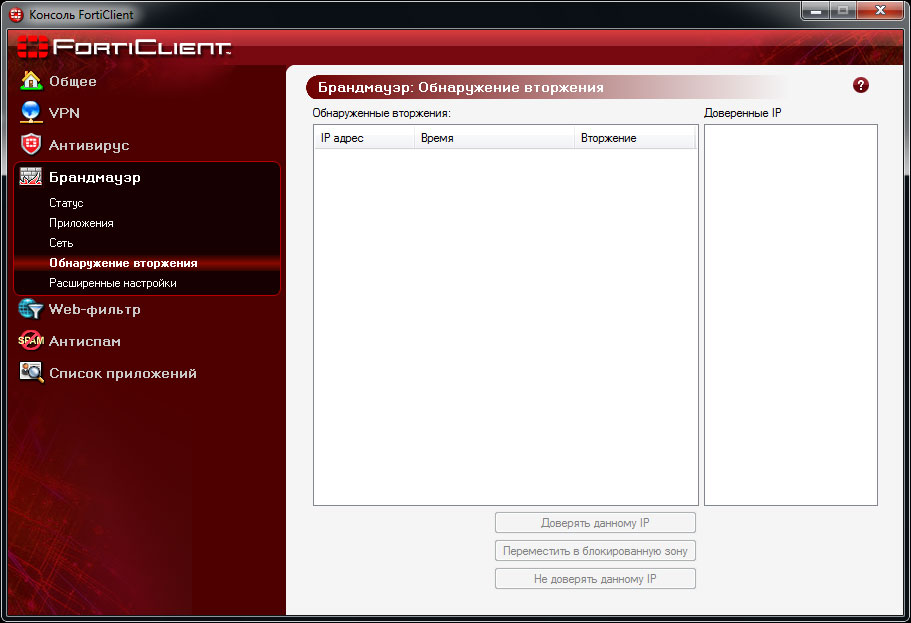Open Список приложений section

(x=123, y=373)
